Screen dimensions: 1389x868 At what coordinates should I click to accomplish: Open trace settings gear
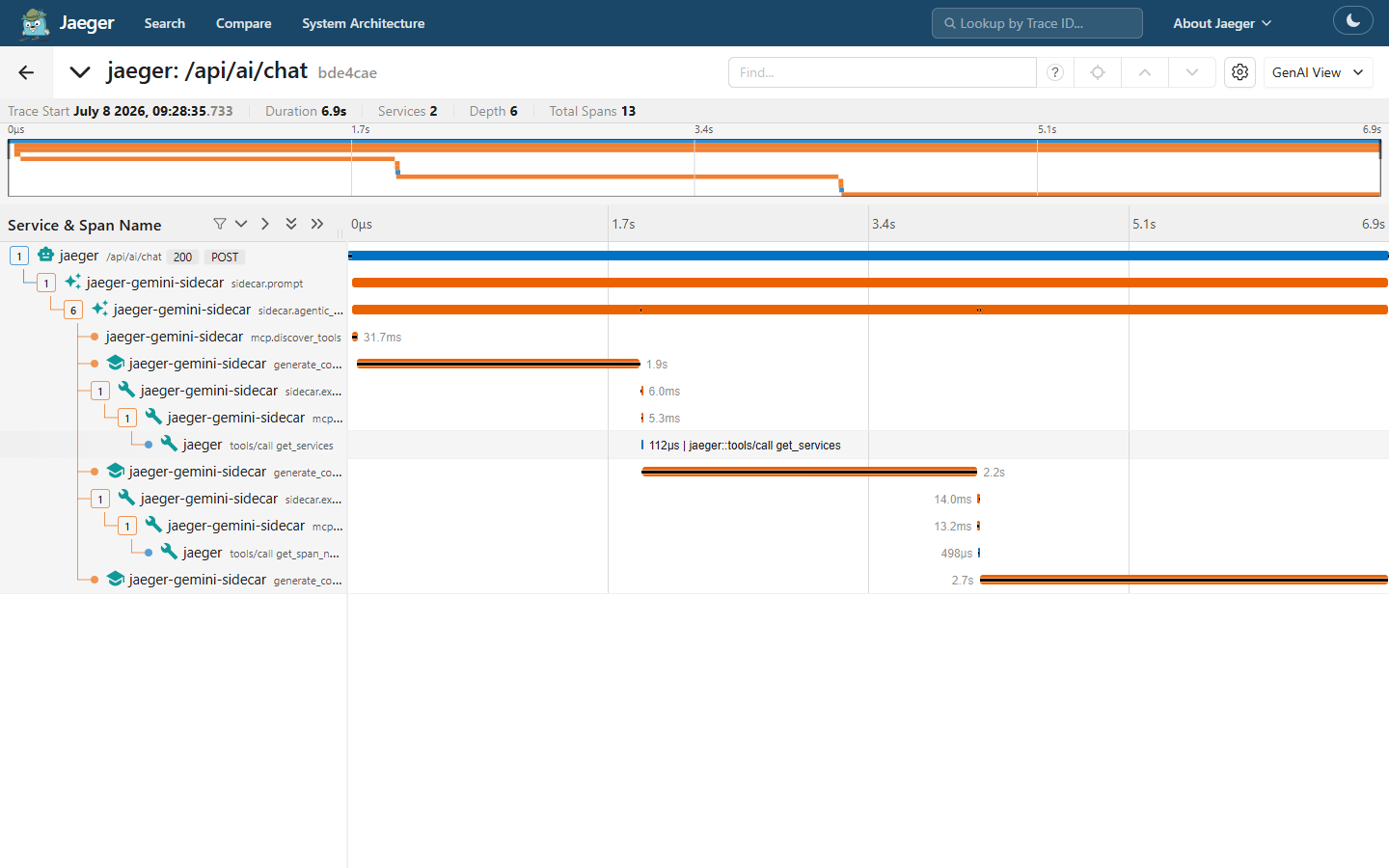[x=1240, y=72]
